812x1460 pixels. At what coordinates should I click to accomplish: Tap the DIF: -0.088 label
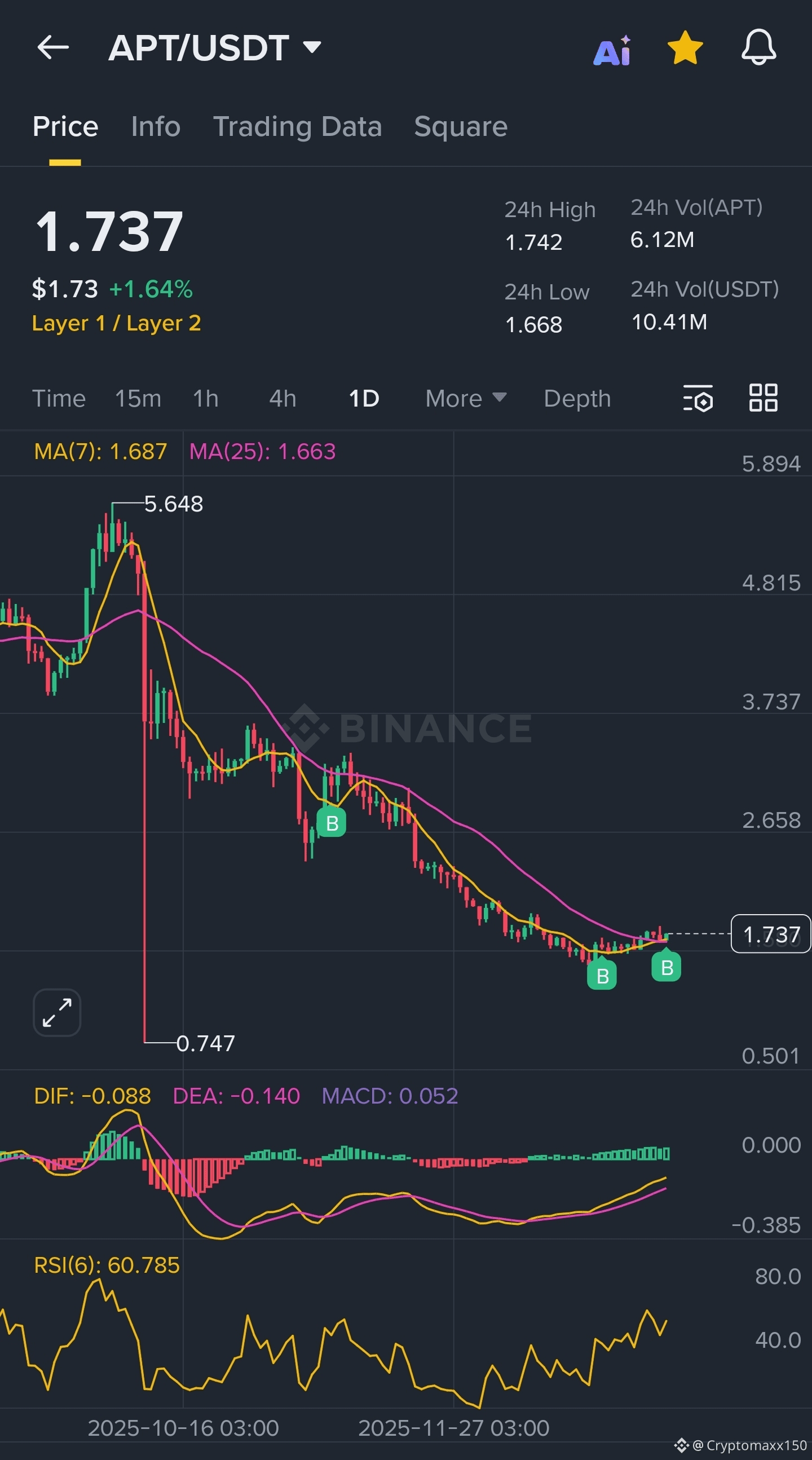pos(92,1096)
